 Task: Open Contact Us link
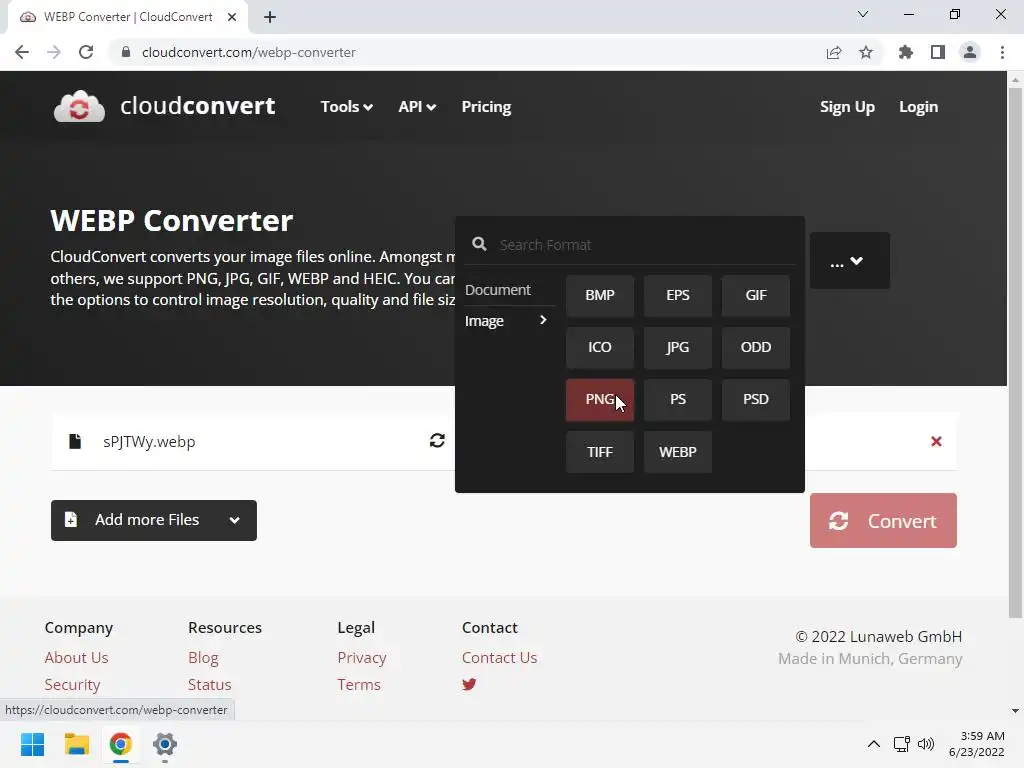[x=500, y=658]
